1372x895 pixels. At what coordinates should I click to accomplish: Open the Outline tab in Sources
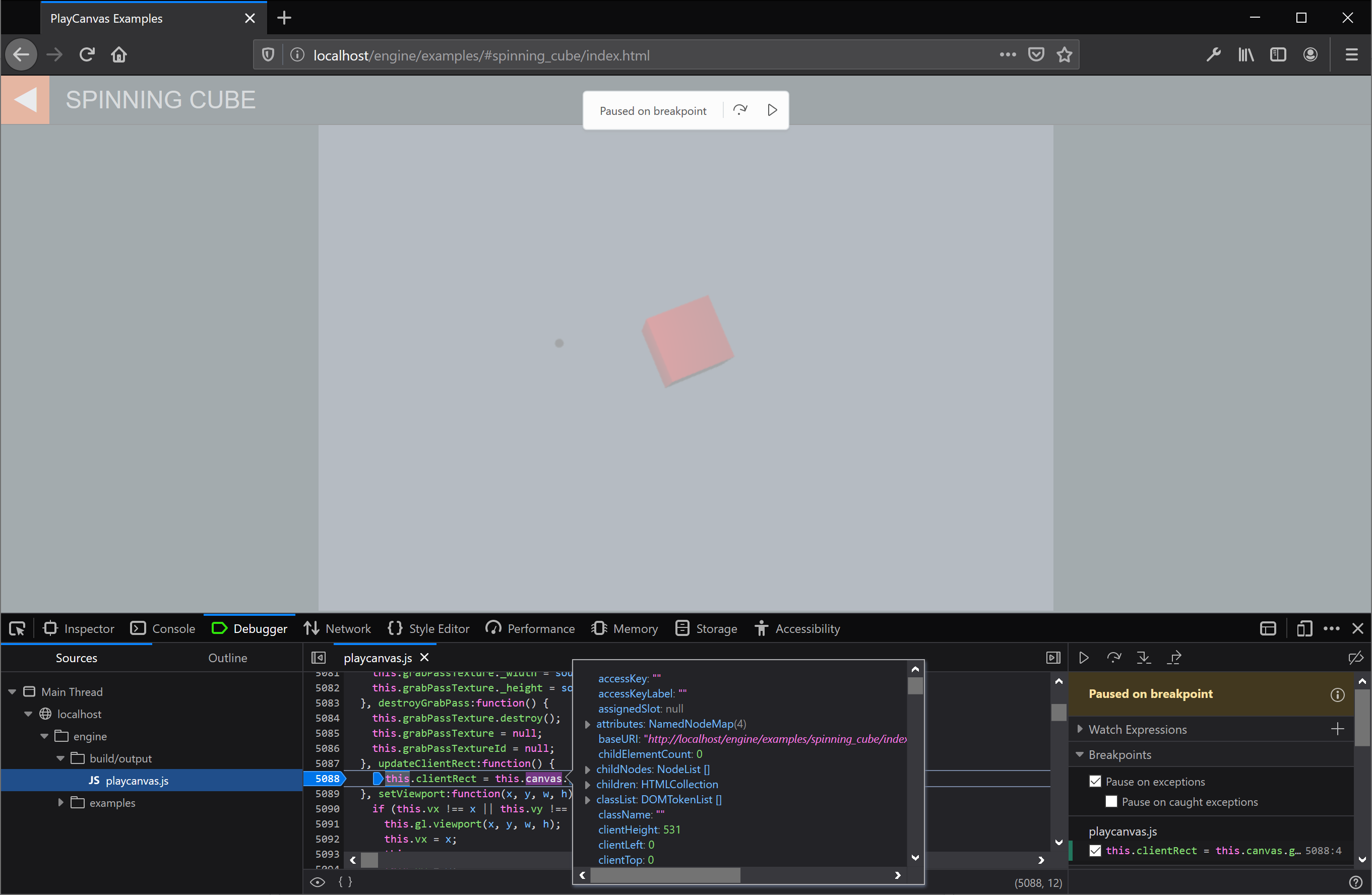point(228,658)
